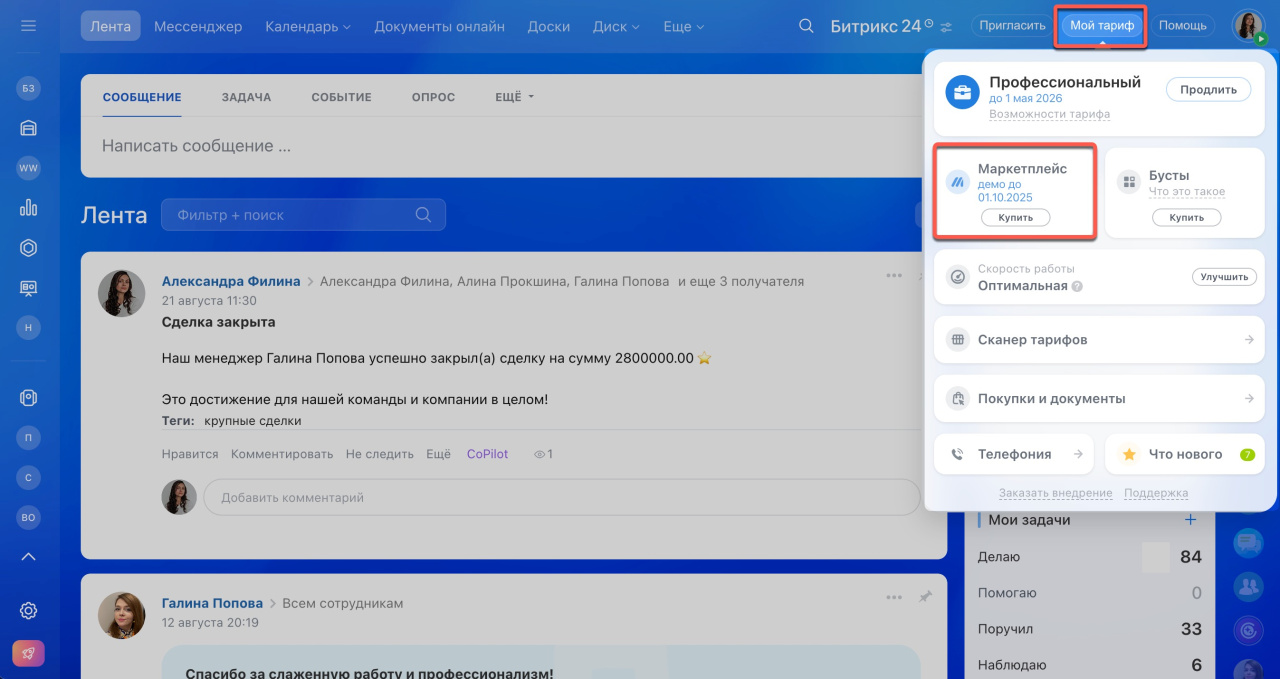Viewport: 1280px width, 679px height.
Task: Click the search magnifier in top bar
Action: 806,26
